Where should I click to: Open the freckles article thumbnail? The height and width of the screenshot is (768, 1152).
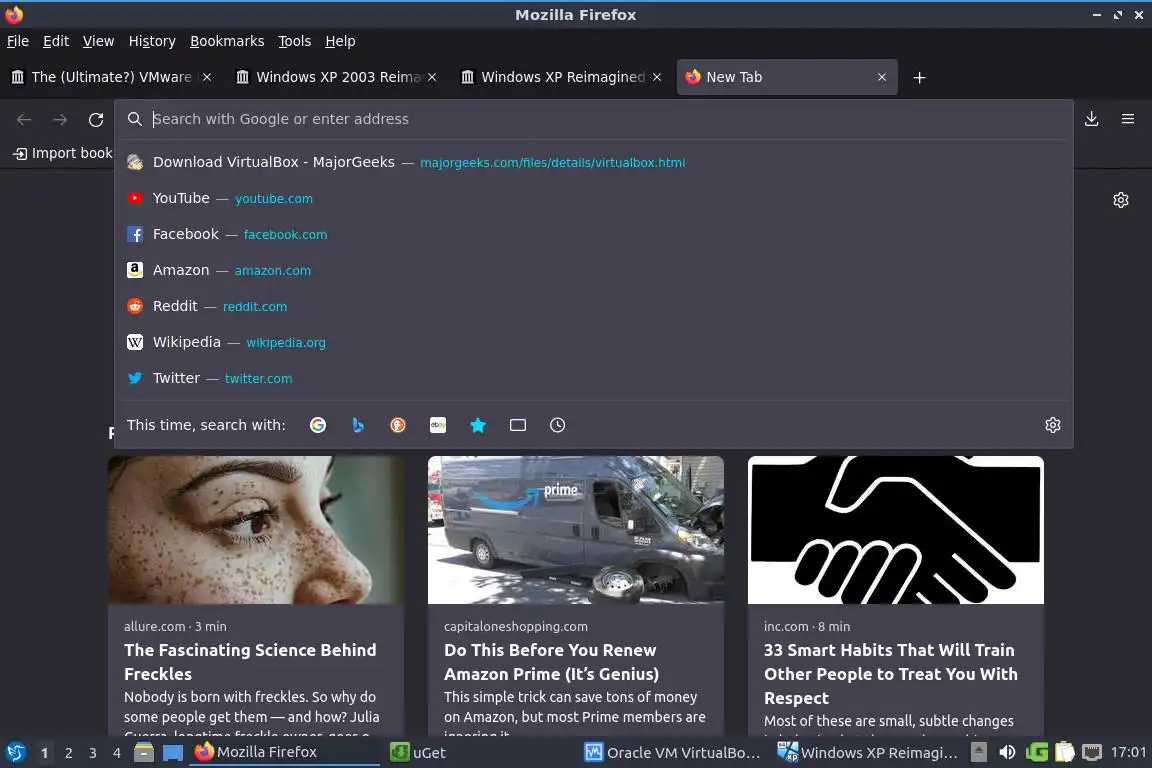[256, 530]
